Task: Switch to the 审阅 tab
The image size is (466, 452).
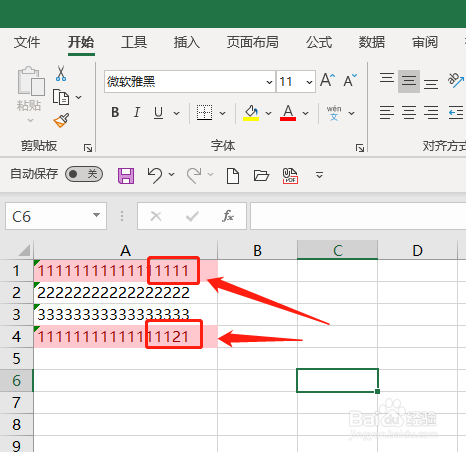Action: (425, 42)
